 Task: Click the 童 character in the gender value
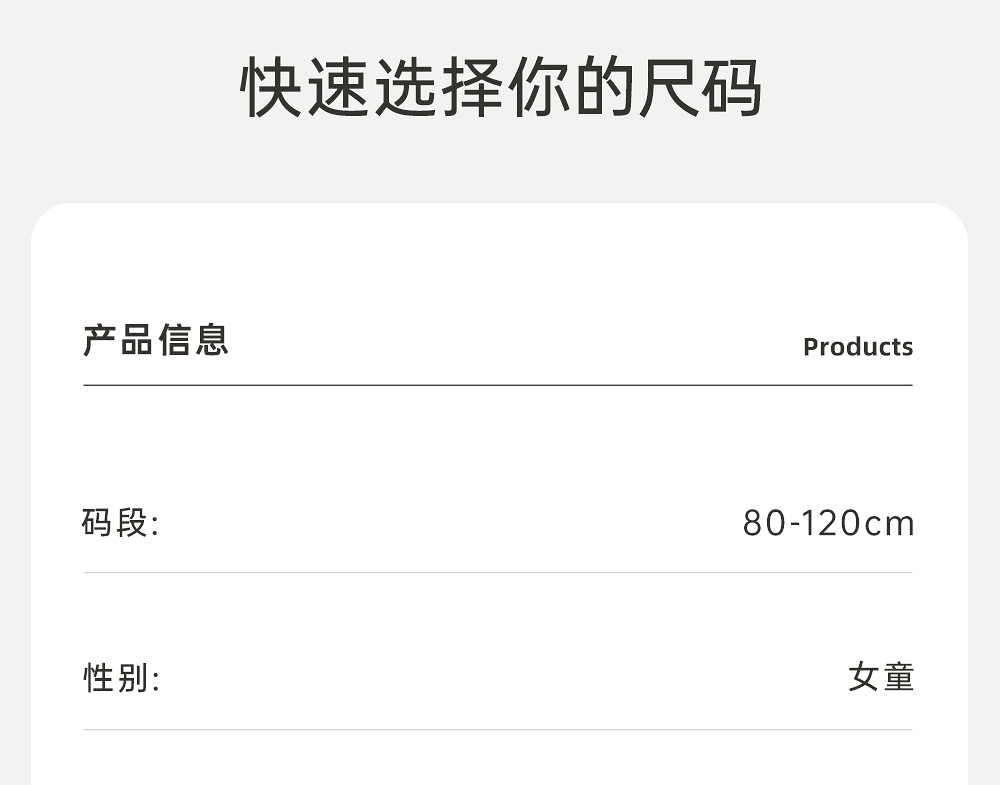point(898,678)
